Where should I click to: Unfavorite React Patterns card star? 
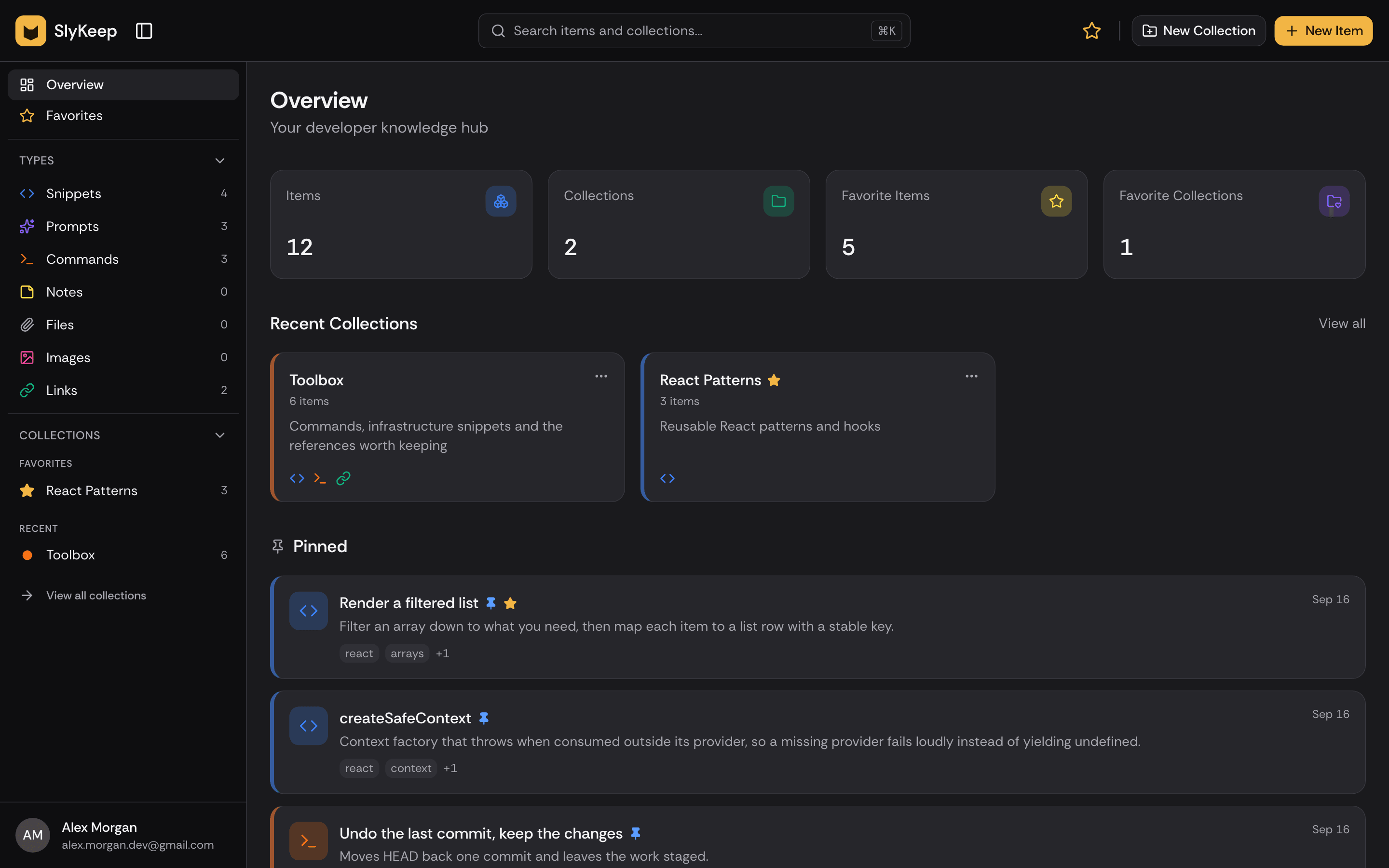point(774,380)
